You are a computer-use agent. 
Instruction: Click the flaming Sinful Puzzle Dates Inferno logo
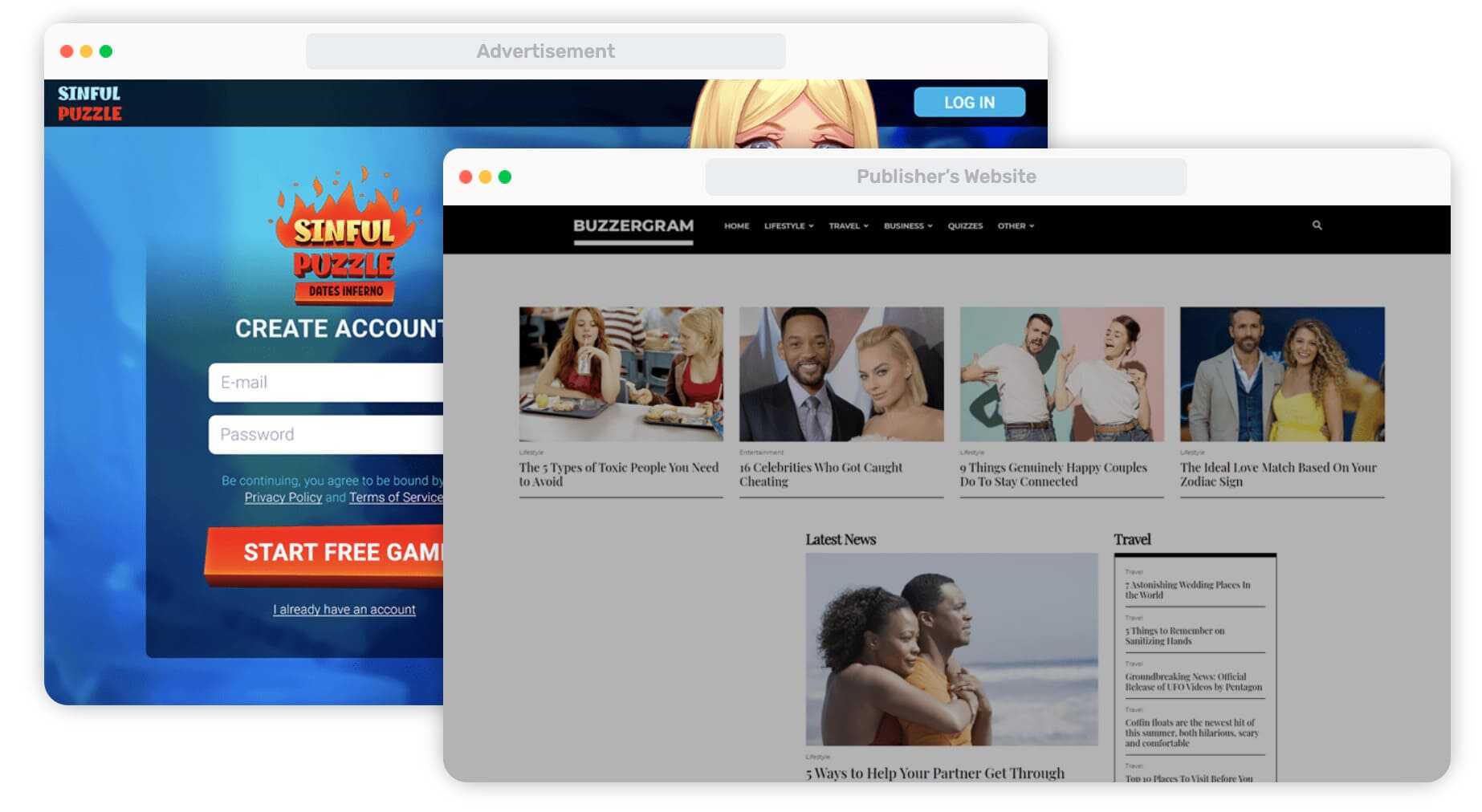pyautogui.click(x=345, y=236)
